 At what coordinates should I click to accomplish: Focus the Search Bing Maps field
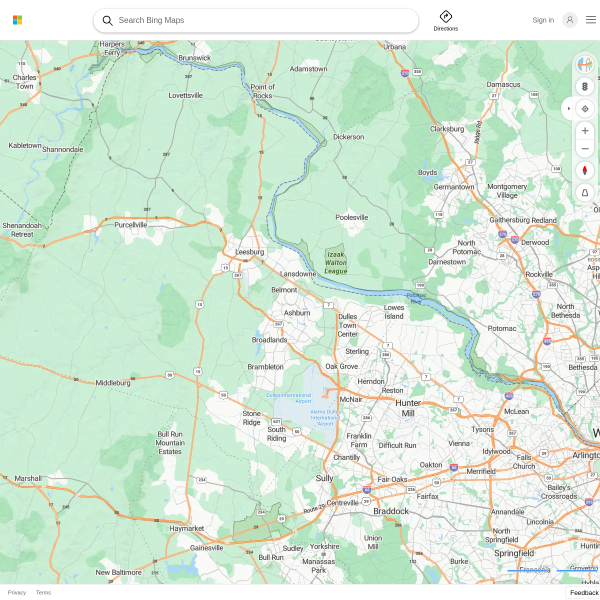(256, 20)
